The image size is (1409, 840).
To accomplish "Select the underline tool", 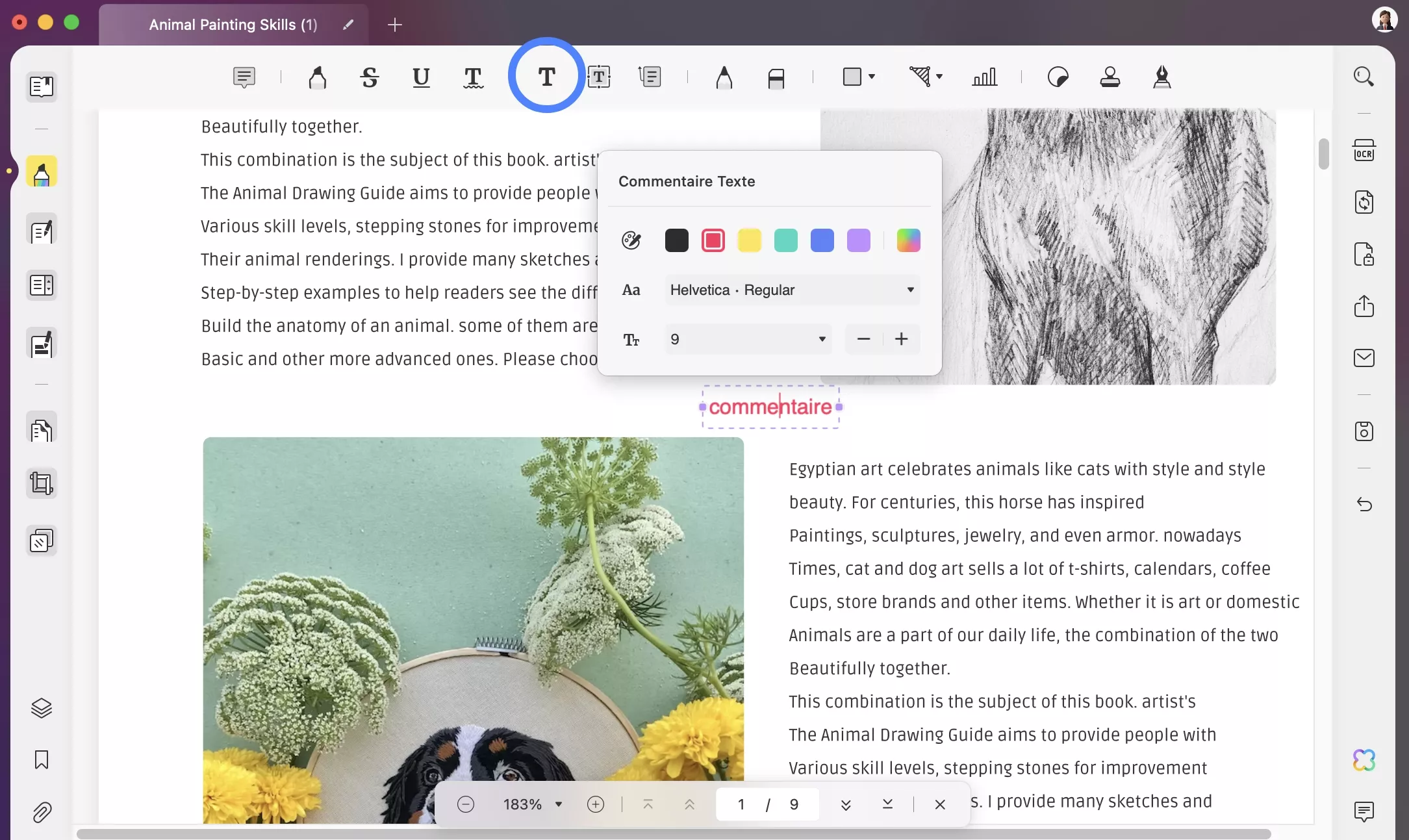I will point(421,77).
